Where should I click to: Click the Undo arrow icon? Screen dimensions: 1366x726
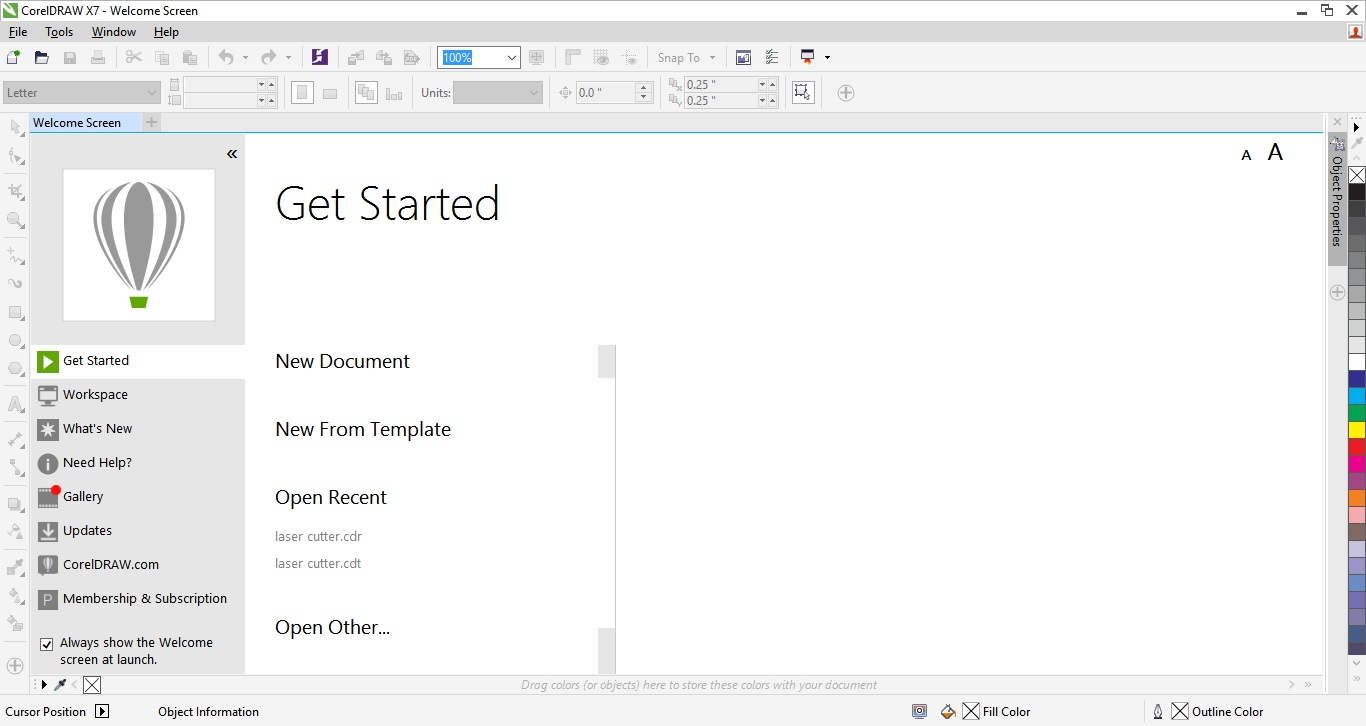pyautogui.click(x=226, y=58)
